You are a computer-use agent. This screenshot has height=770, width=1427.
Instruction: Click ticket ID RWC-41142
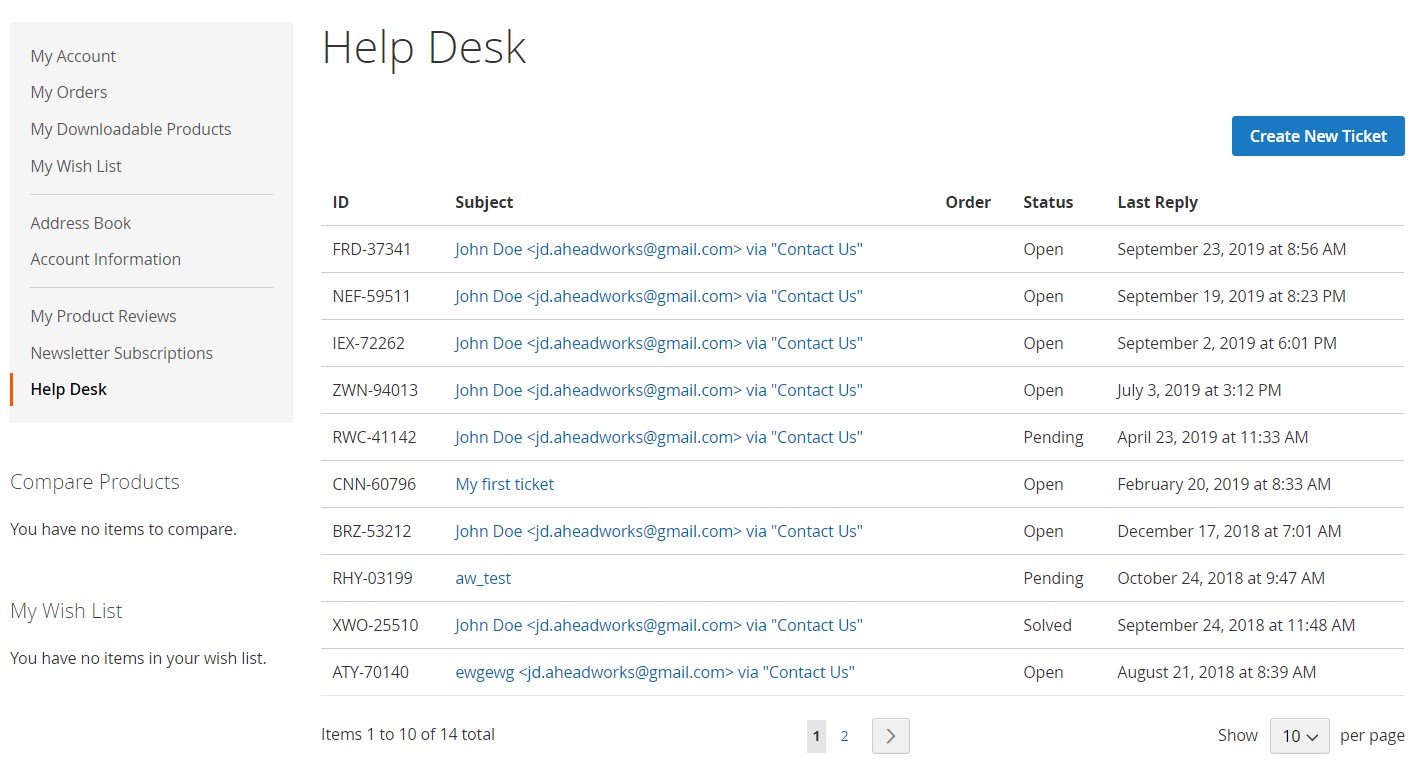374,437
